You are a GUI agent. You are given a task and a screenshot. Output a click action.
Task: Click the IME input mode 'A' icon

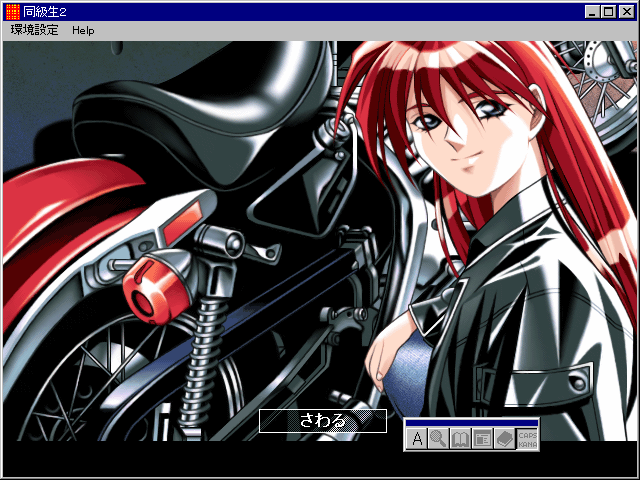[x=417, y=439]
